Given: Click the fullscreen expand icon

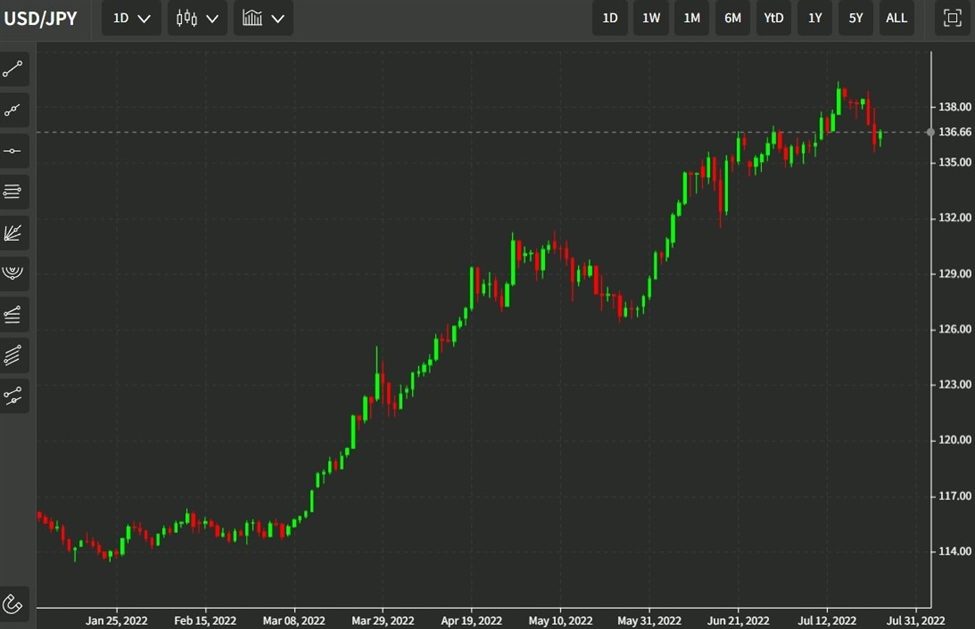Looking at the screenshot, I should pos(950,17).
